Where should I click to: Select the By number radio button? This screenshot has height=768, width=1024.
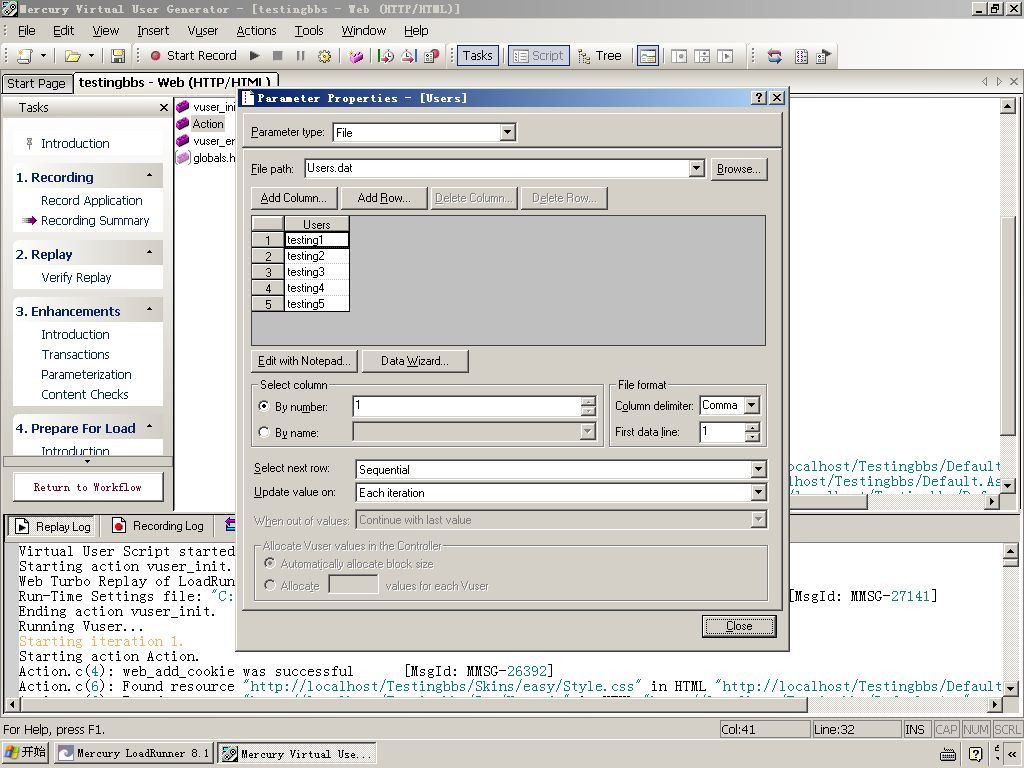tap(264, 406)
